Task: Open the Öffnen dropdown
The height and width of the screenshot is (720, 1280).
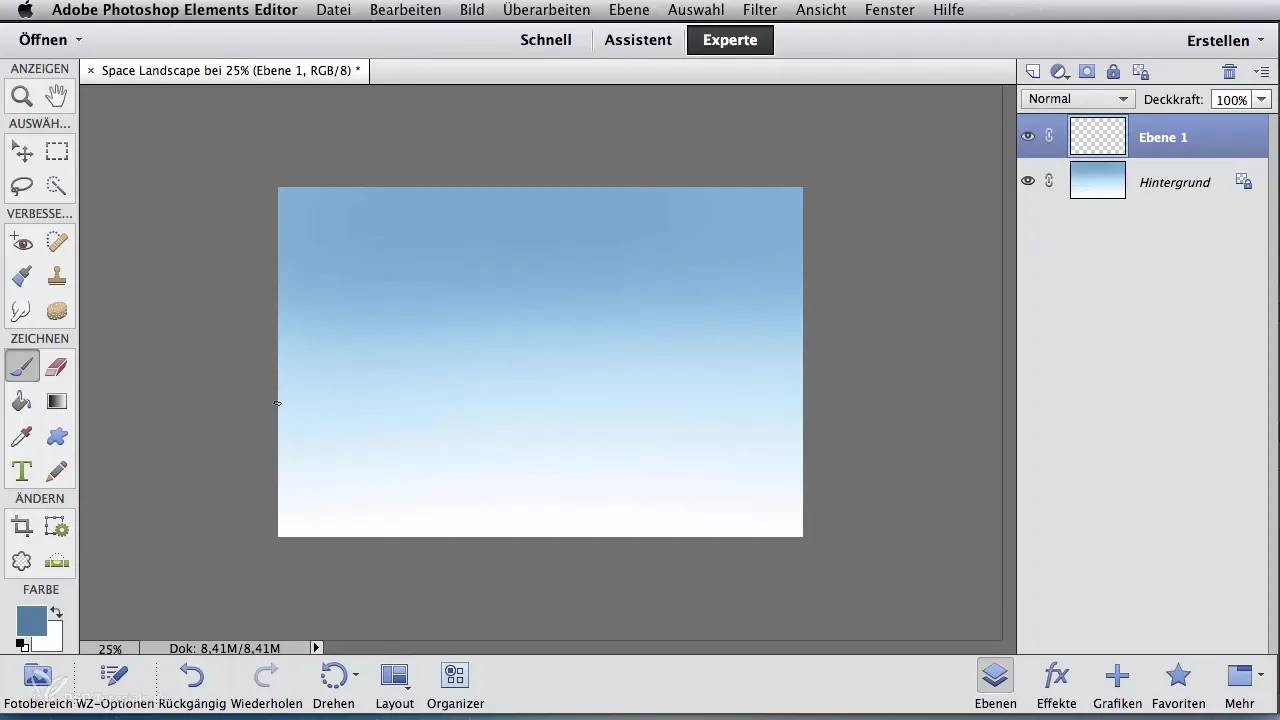Action: point(50,40)
